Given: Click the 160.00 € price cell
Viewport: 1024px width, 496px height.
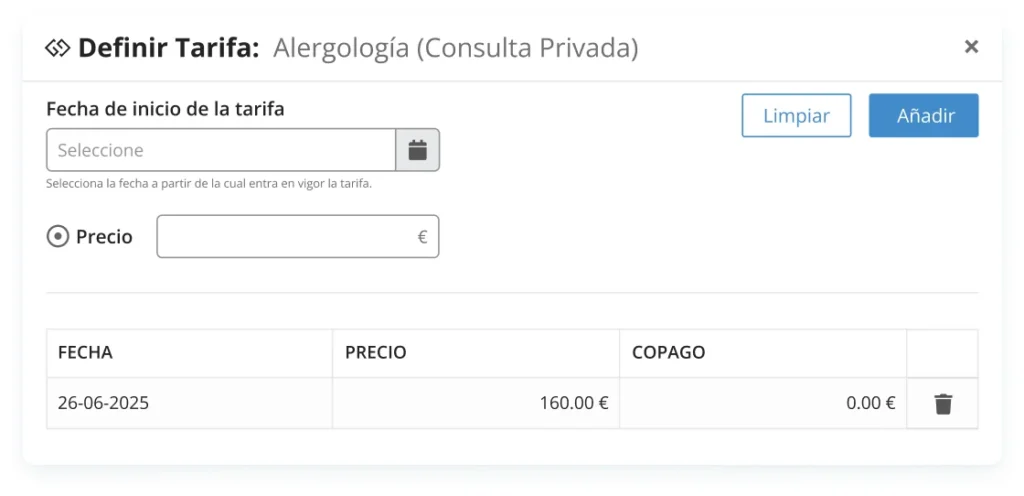Looking at the screenshot, I should pos(574,404).
